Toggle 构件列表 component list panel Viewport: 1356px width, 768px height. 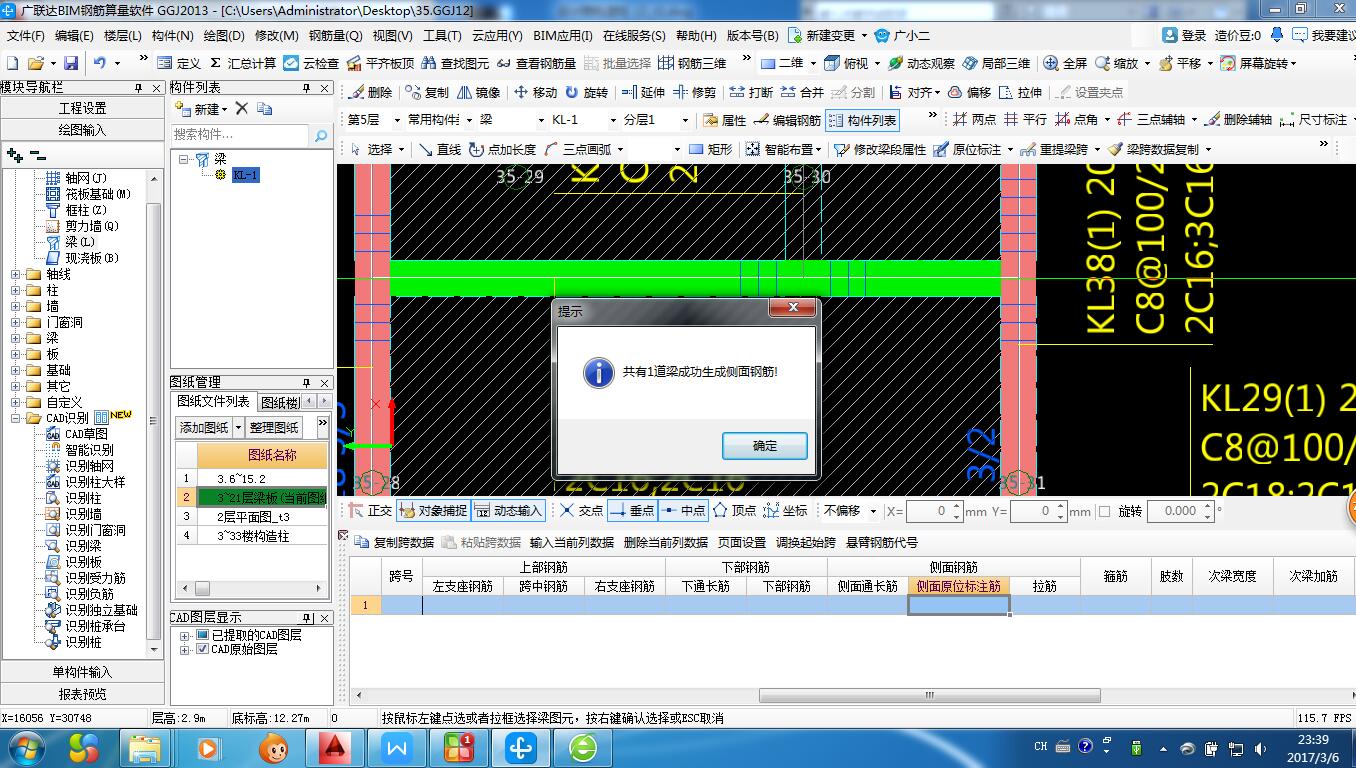coord(863,120)
